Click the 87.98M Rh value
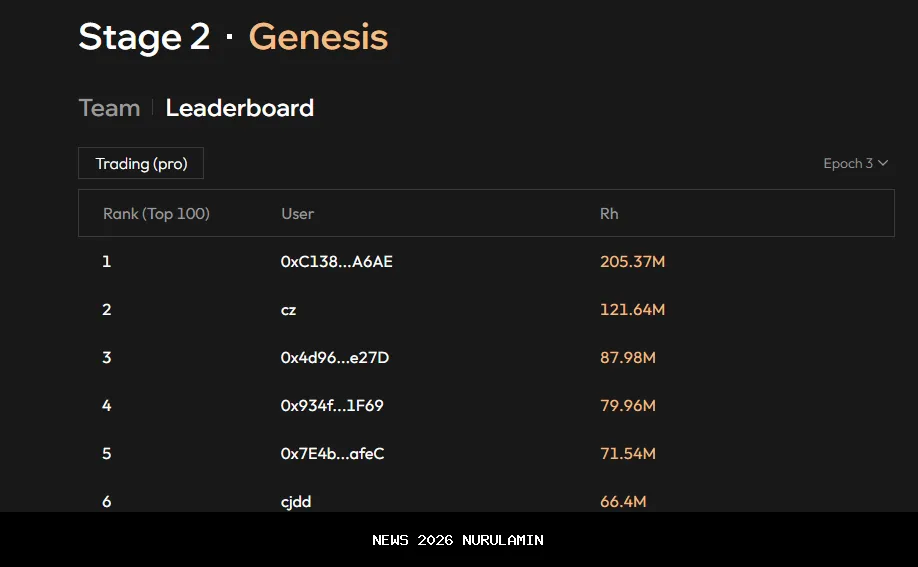918x567 pixels. pyautogui.click(x=627, y=358)
